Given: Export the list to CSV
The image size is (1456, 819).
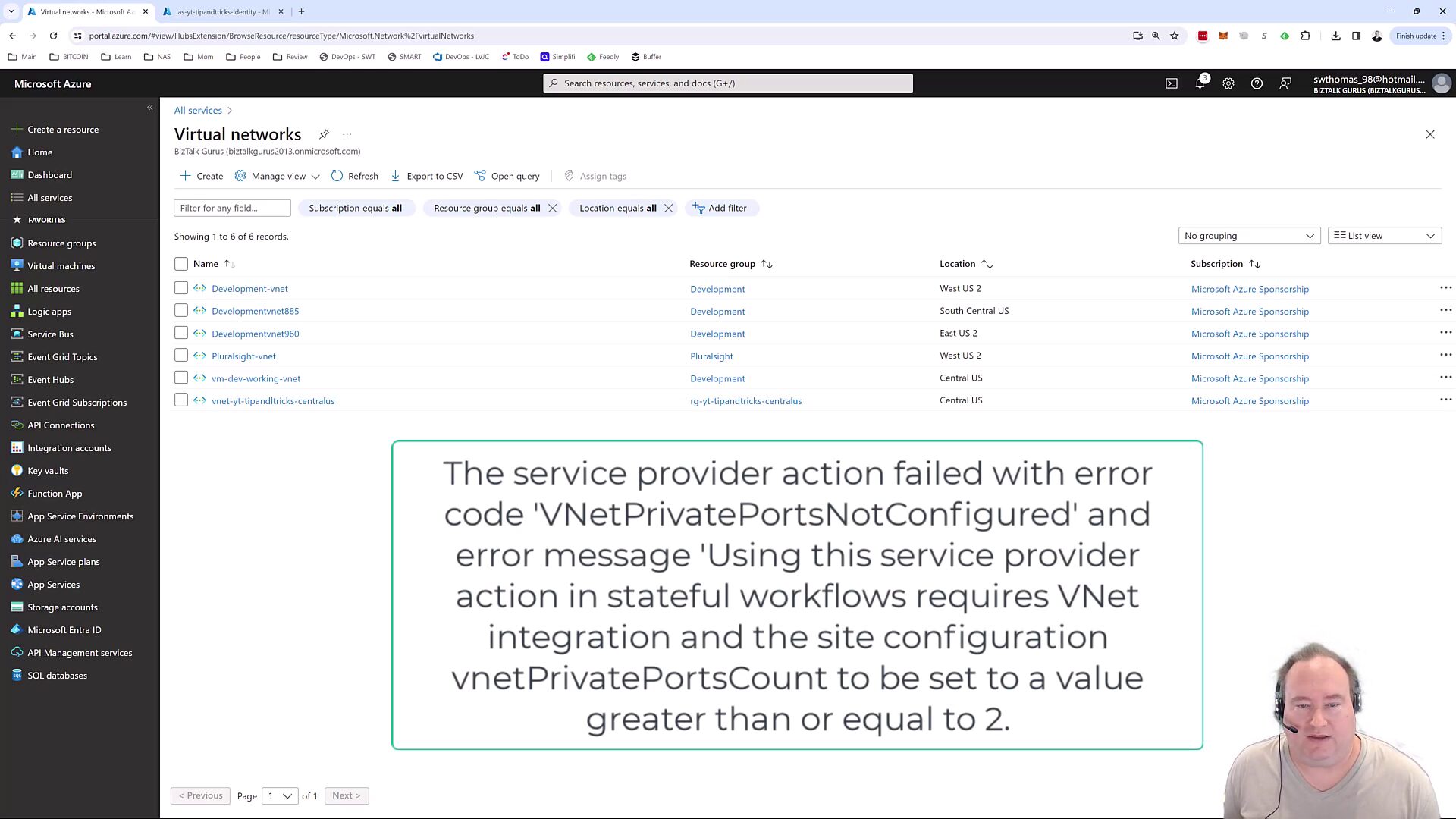Looking at the screenshot, I should [427, 176].
